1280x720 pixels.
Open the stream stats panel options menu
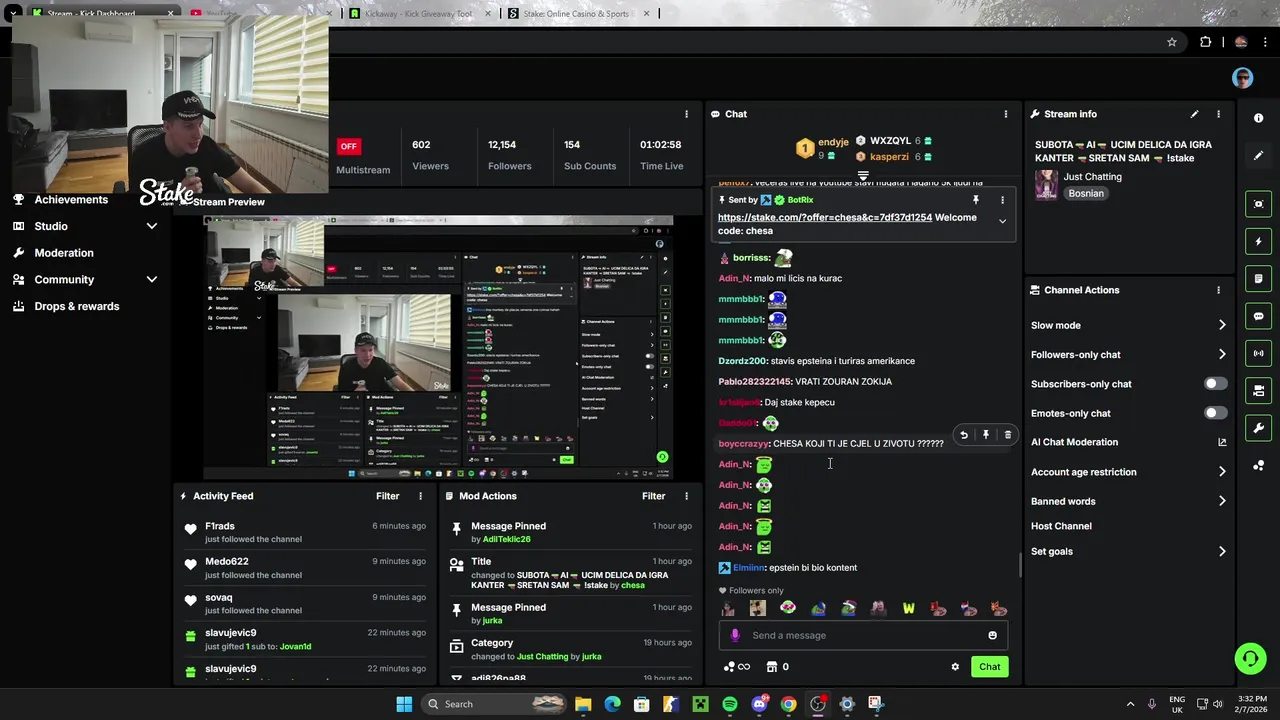(x=686, y=114)
